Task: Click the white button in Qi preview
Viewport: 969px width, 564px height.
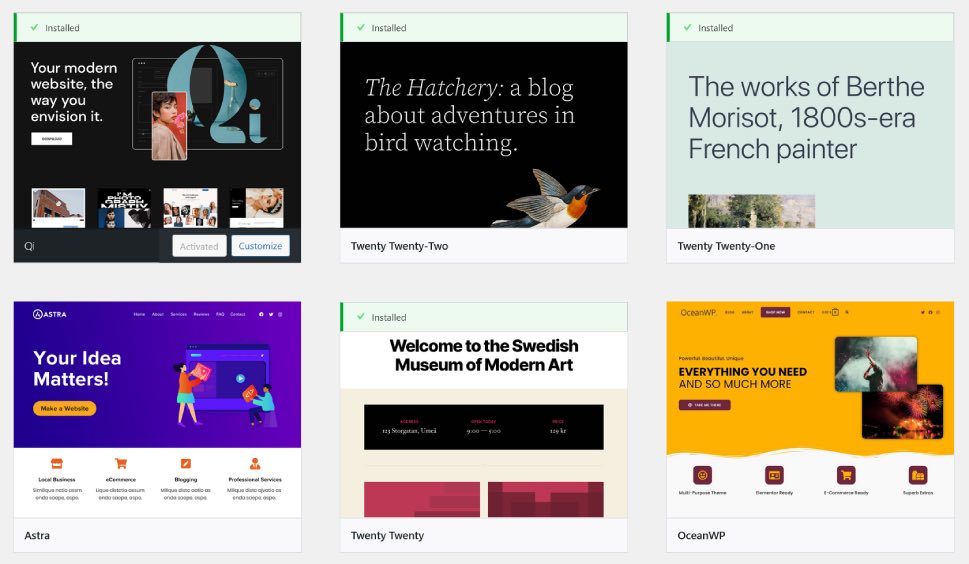Action: pyautogui.click(x=51, y=139)
